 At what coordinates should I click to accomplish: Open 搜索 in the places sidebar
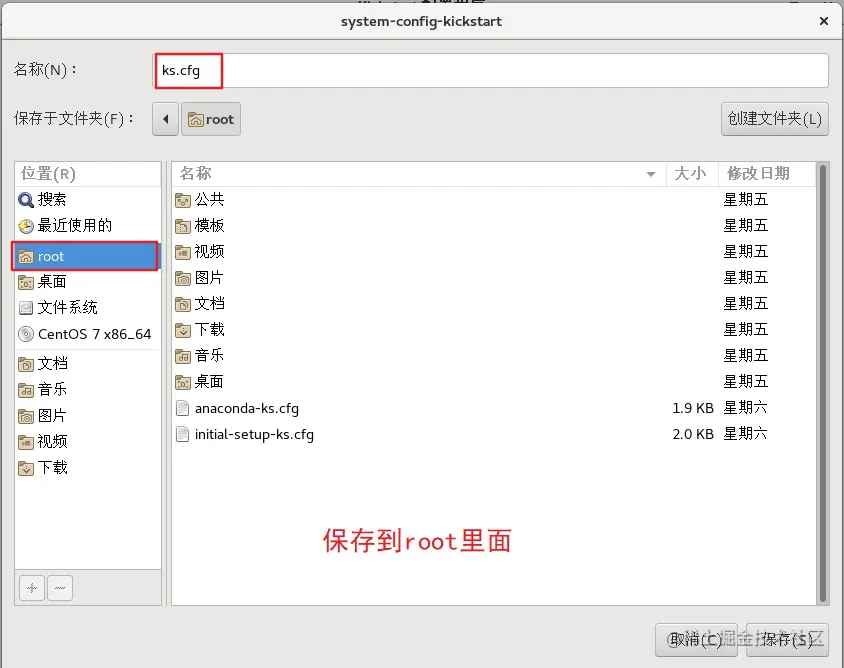point(88,200)
